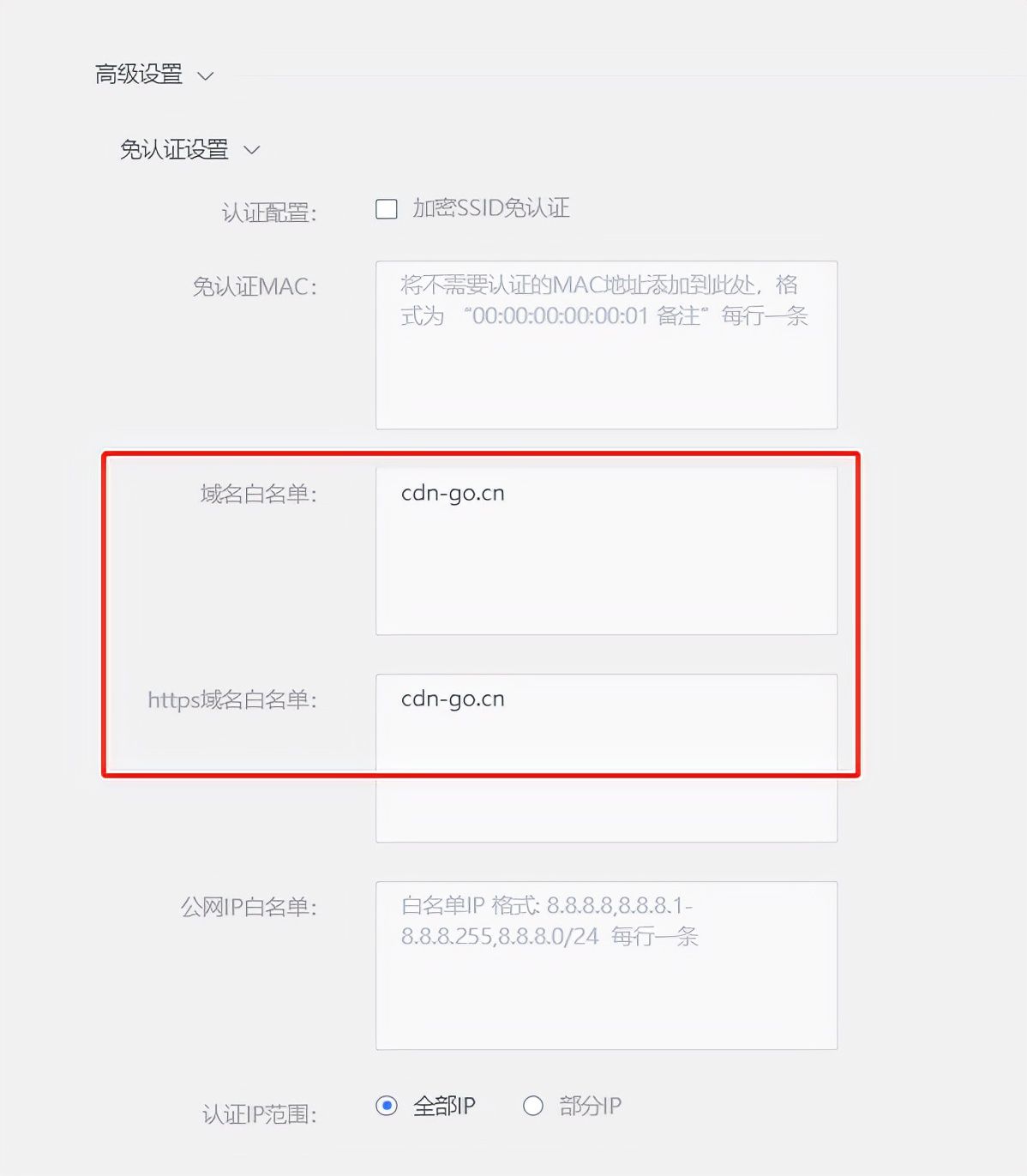
Task: Collapse the 高级设置 section chevron
Action: click(205, 76)
